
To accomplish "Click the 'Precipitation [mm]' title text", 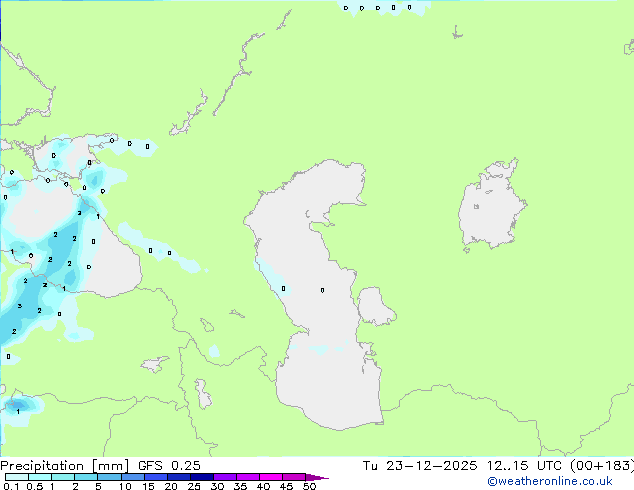I will tap(64, 466).
